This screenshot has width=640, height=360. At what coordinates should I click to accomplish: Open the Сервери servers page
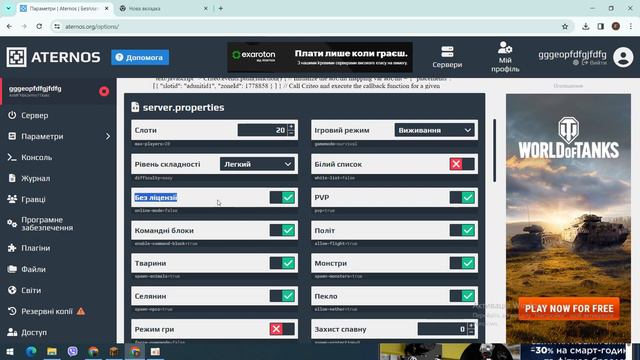pyautogui.click(x=447, y=57)
